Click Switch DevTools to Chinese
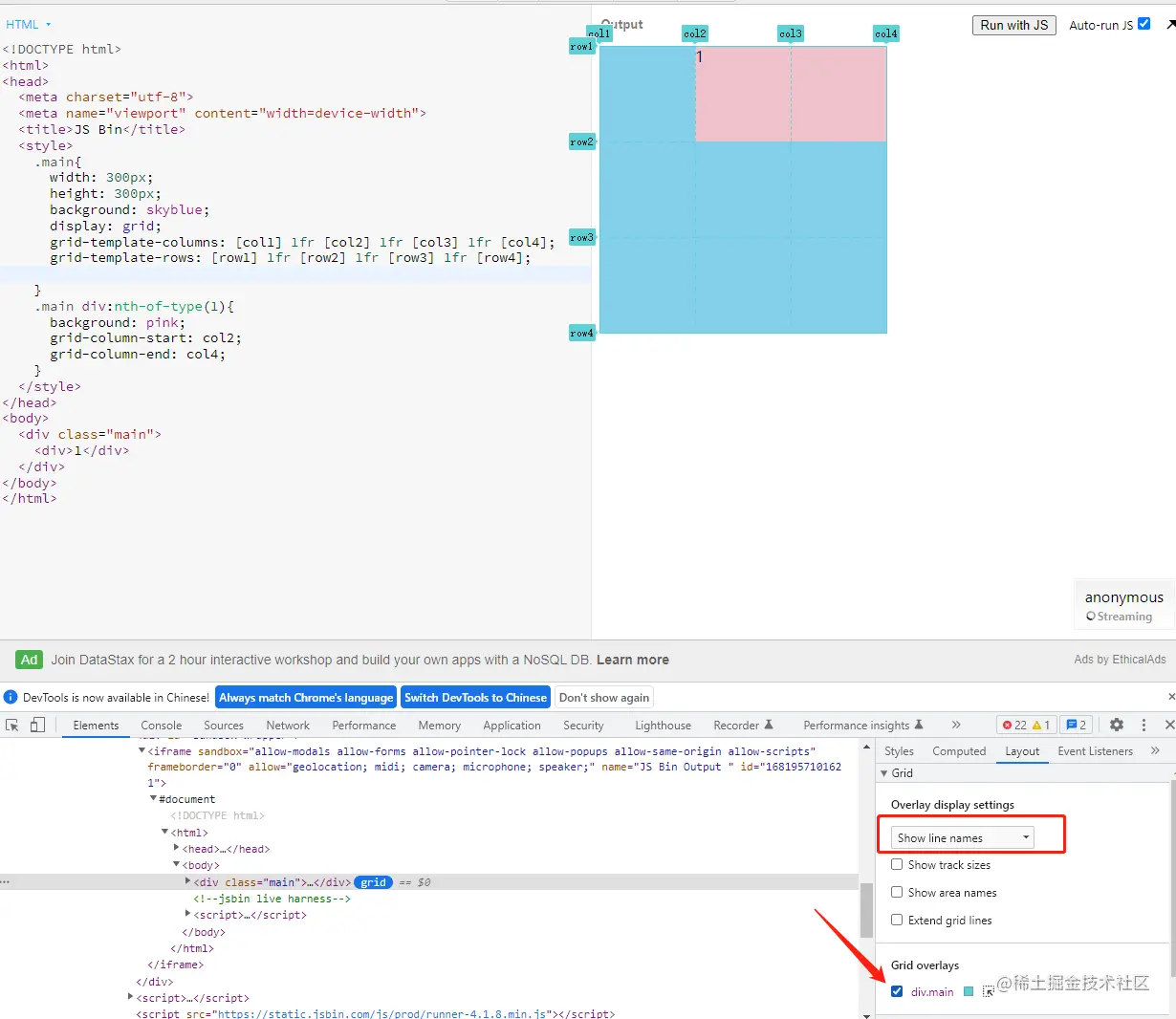 475,698
